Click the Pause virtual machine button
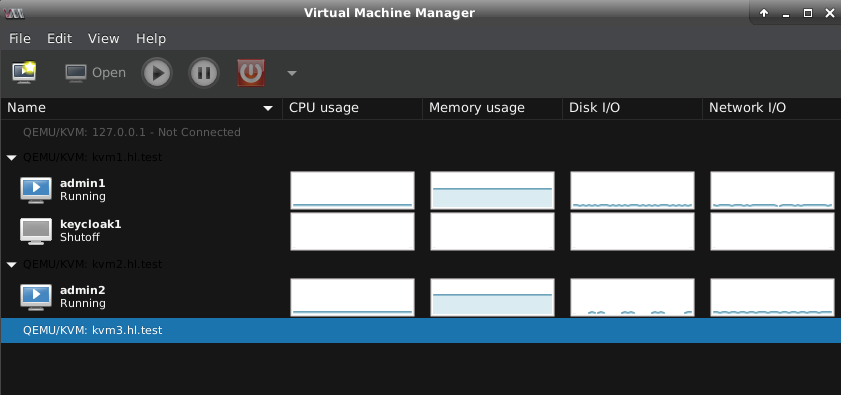This screenshot has width=841, height=395. click(x=204, y=72)
